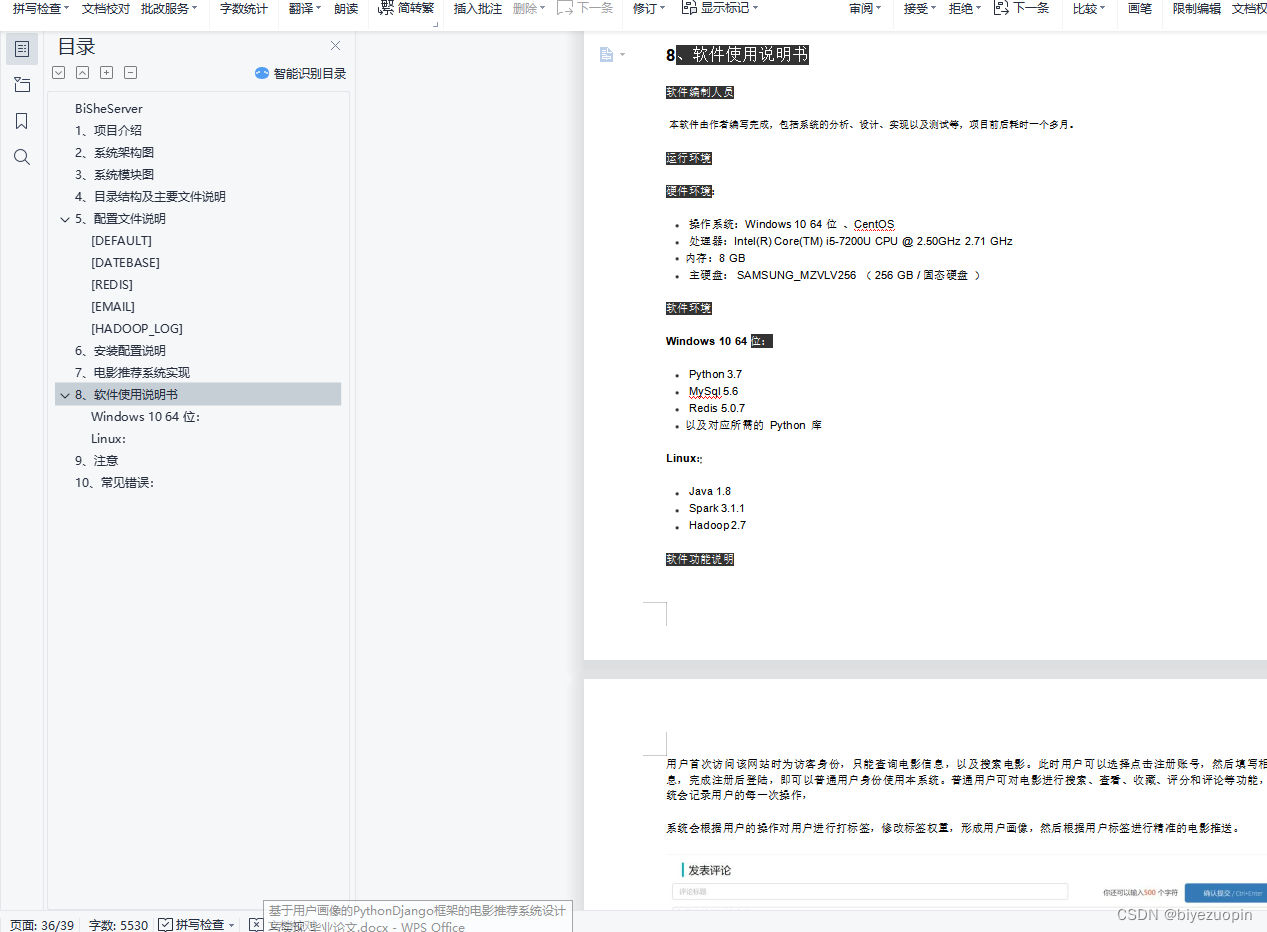This screenshot has height=932, width=1267.
Task: Go to 4、目录结构及主要文件说明 in outline
Action: 150,196
